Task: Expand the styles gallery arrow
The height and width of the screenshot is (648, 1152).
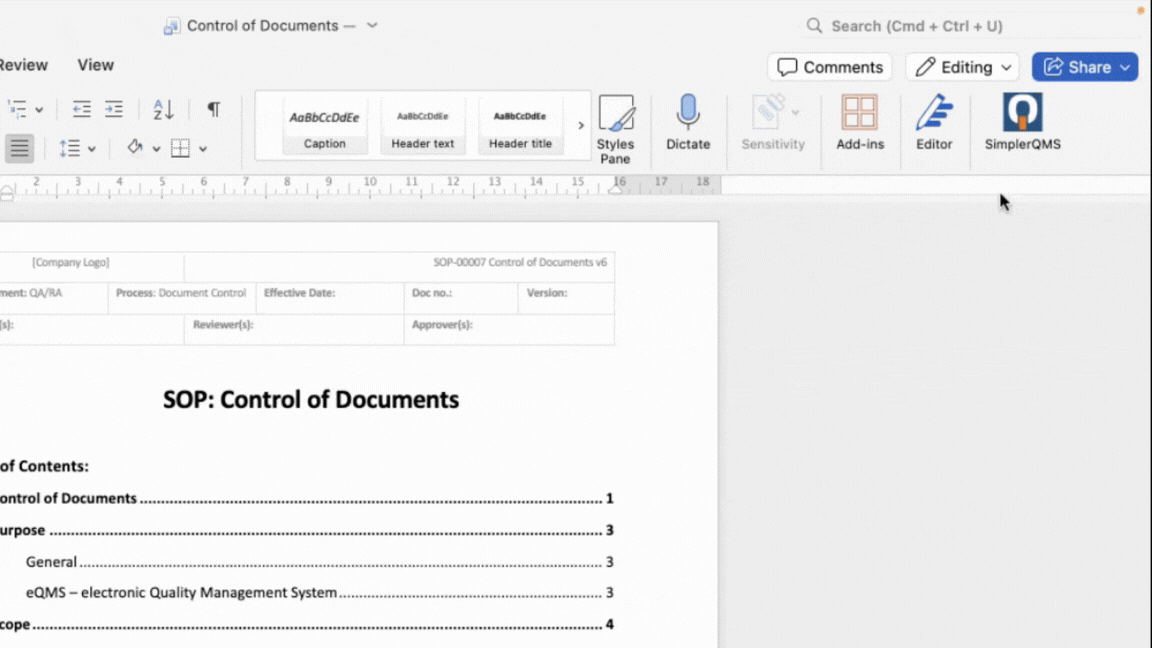Action: point(580,126)
